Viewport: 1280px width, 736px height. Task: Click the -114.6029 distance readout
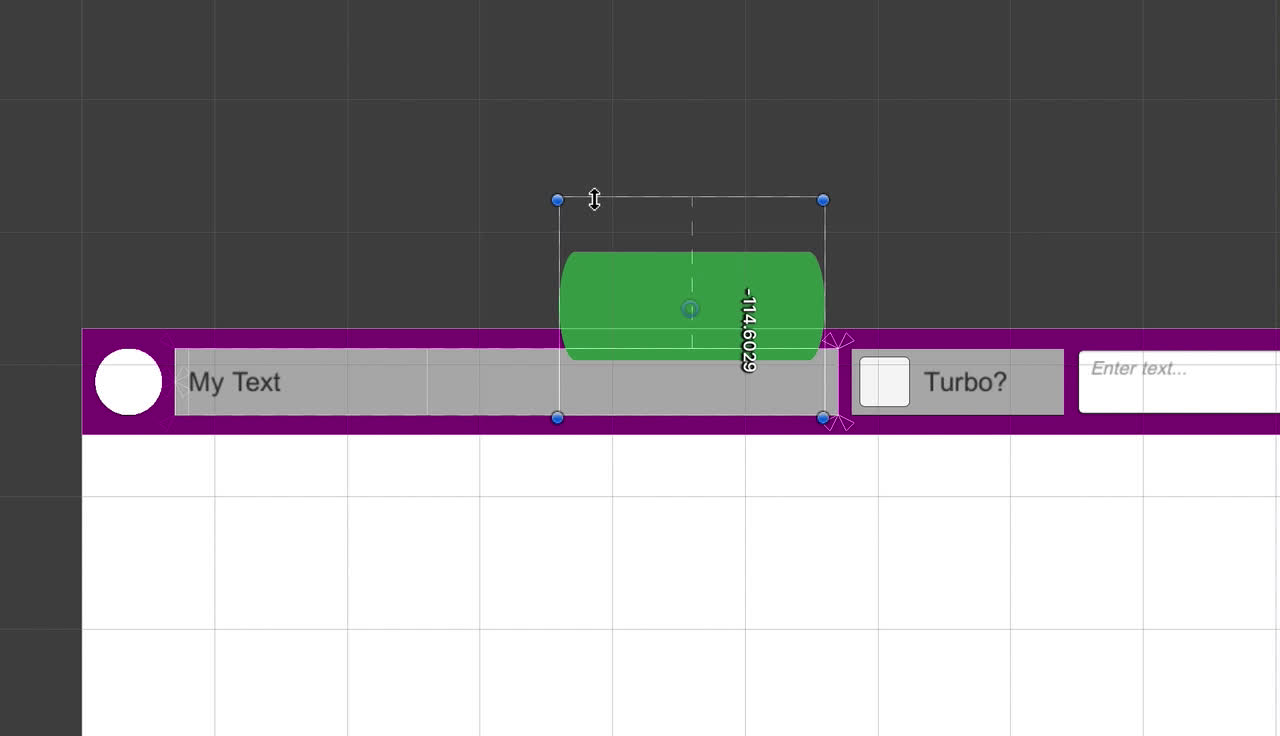point(748,330)
